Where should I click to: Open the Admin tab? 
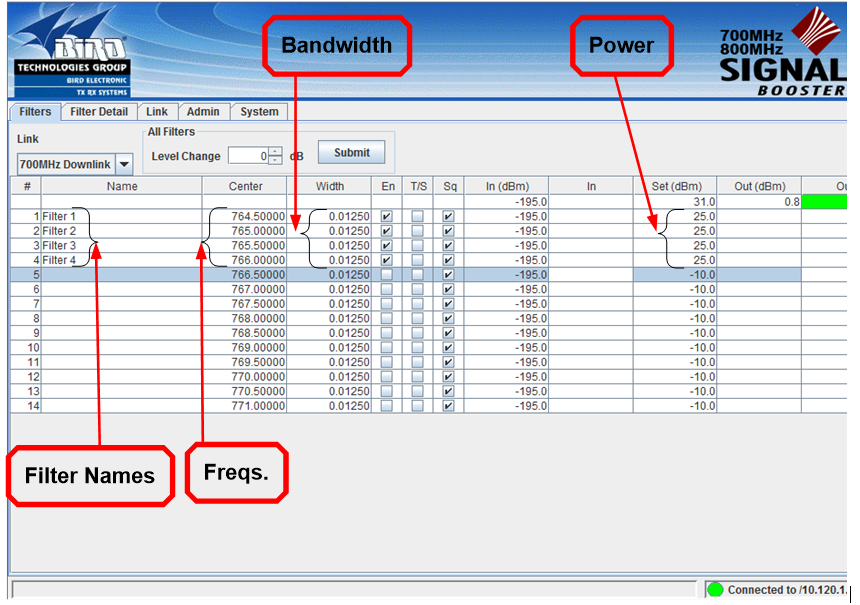(203, 112)
